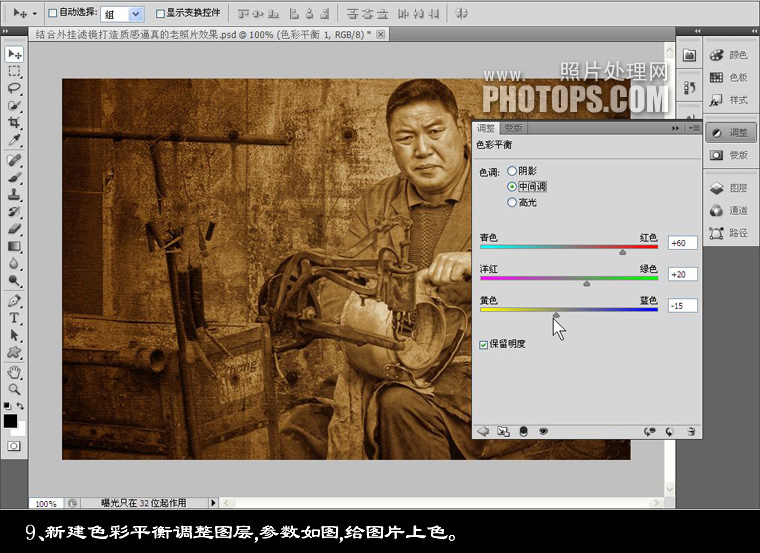Click the -15 yellow-blue value field
This screenshot has height=553, width=760.
tap(682, 306)
